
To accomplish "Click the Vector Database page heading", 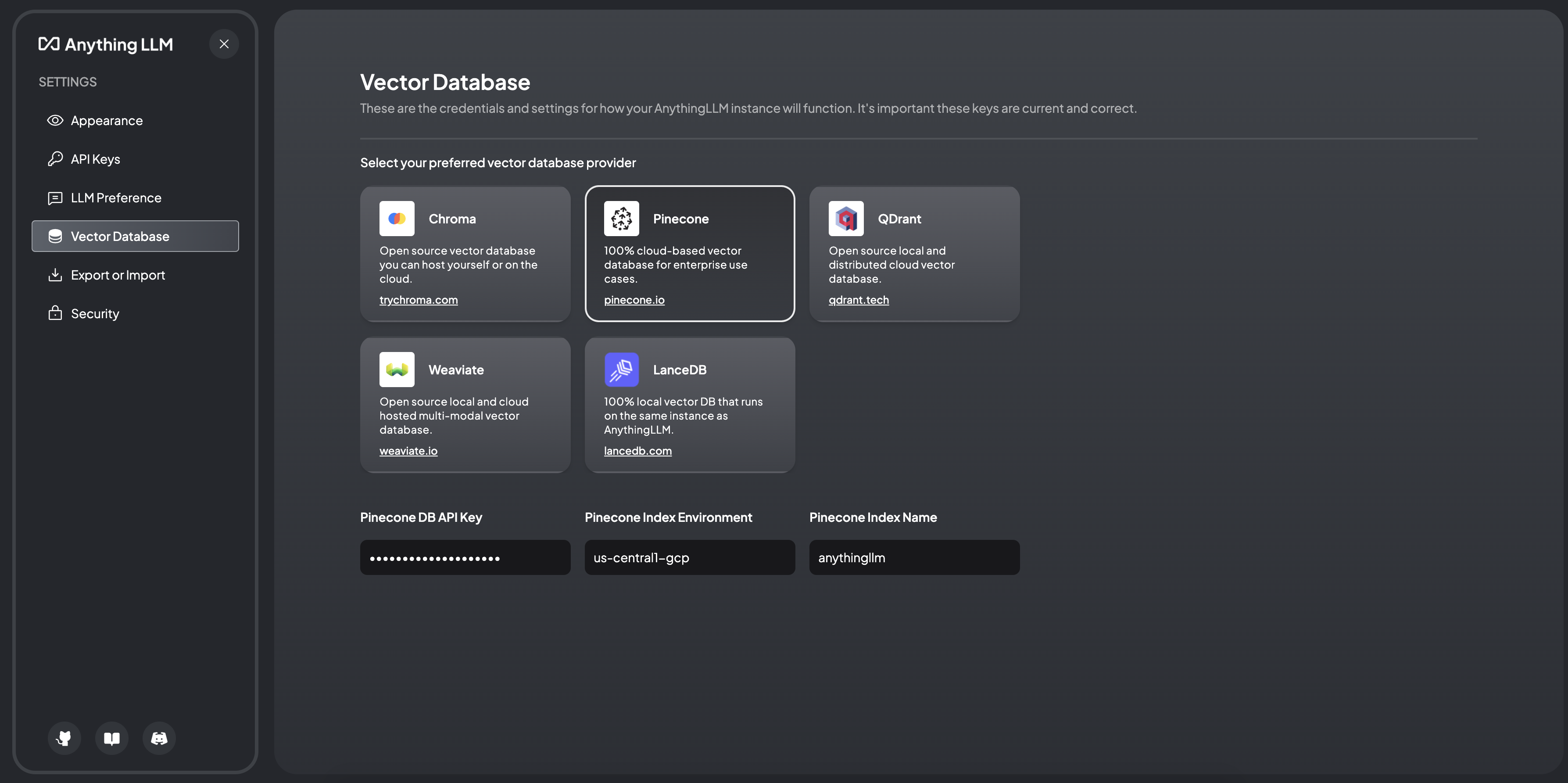I will 445,82.
